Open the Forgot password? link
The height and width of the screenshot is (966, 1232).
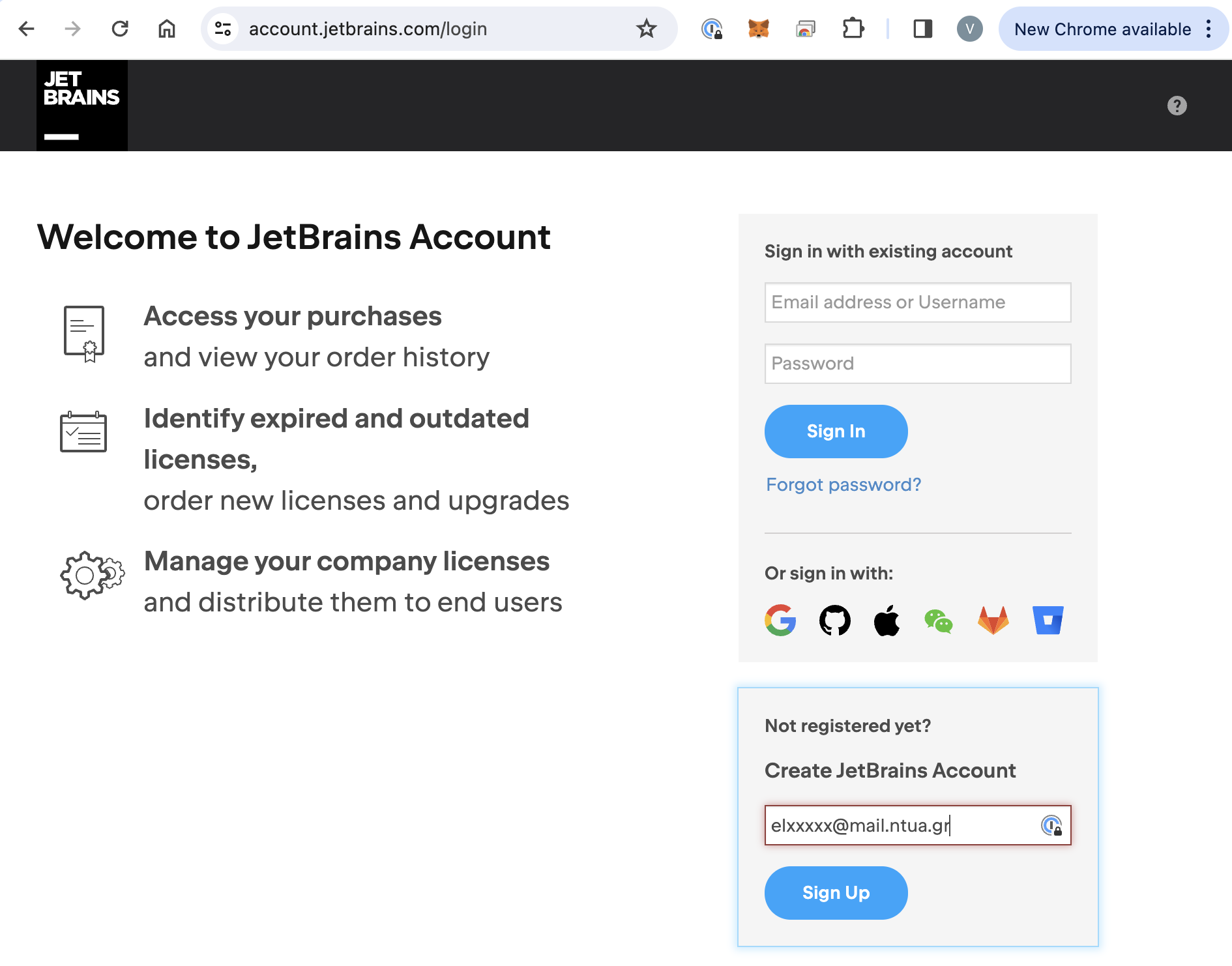(x=843, y=484)
